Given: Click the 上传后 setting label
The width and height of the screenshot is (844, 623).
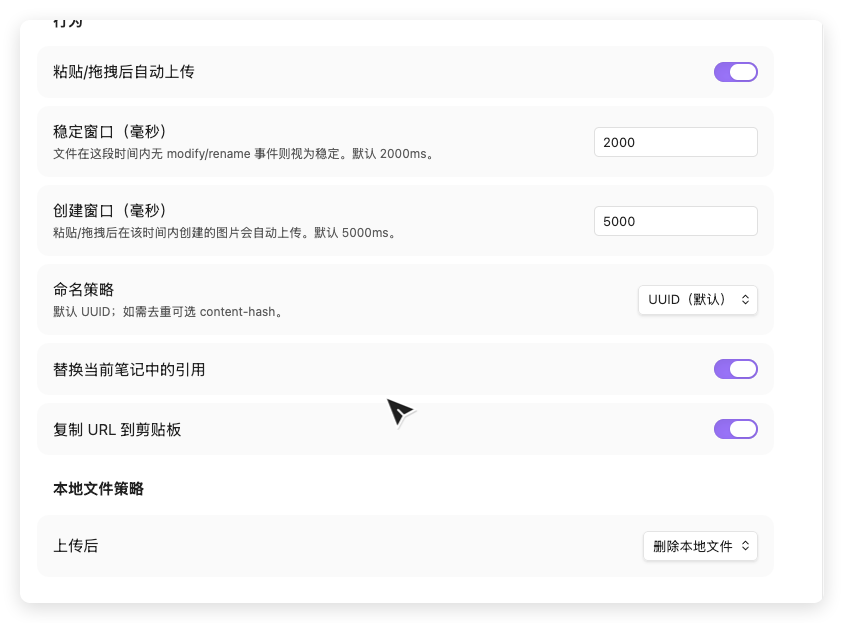Looking at the screenshot, I should tap(75, 546).
